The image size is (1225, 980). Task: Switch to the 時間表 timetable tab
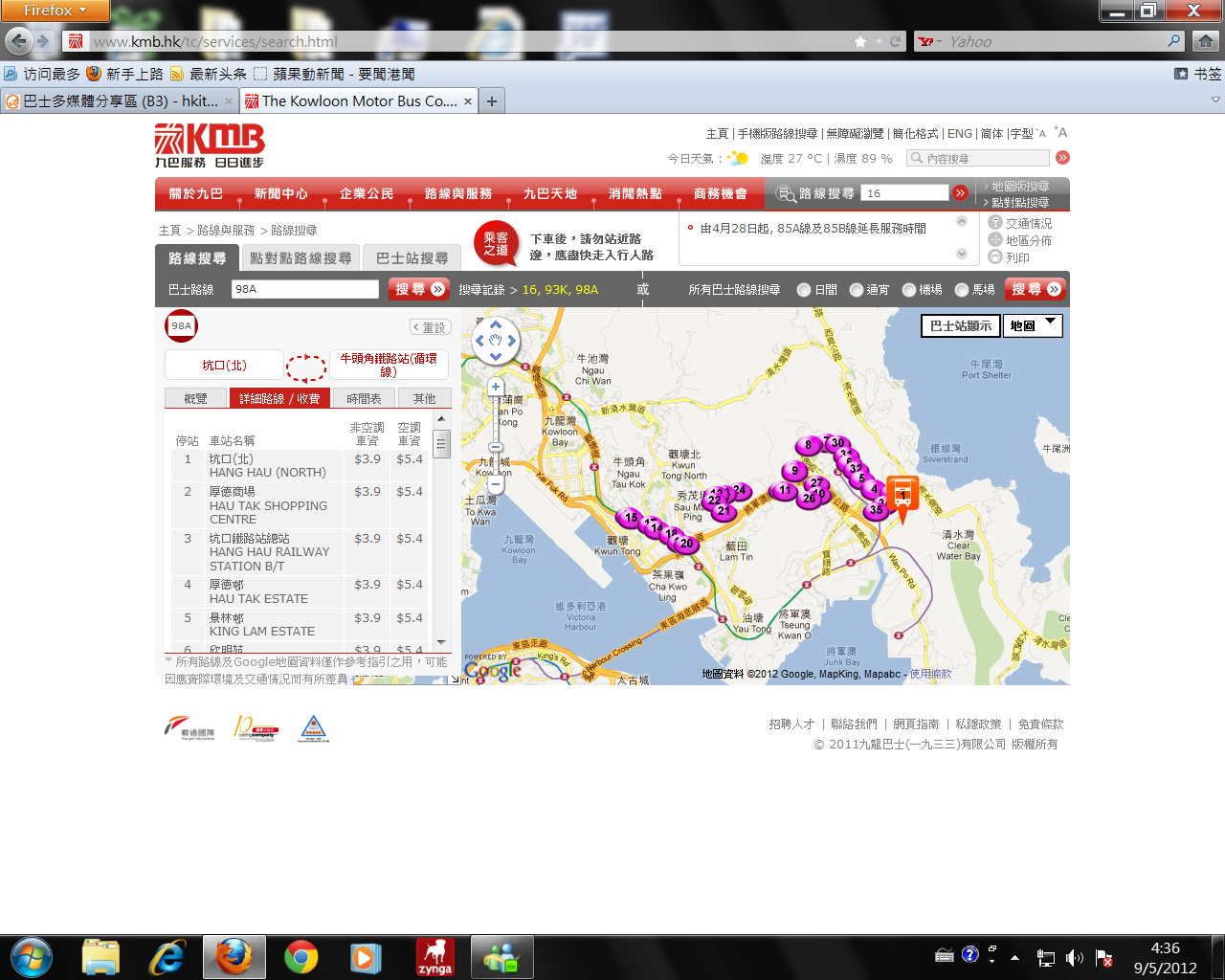[x=364, y=399]
